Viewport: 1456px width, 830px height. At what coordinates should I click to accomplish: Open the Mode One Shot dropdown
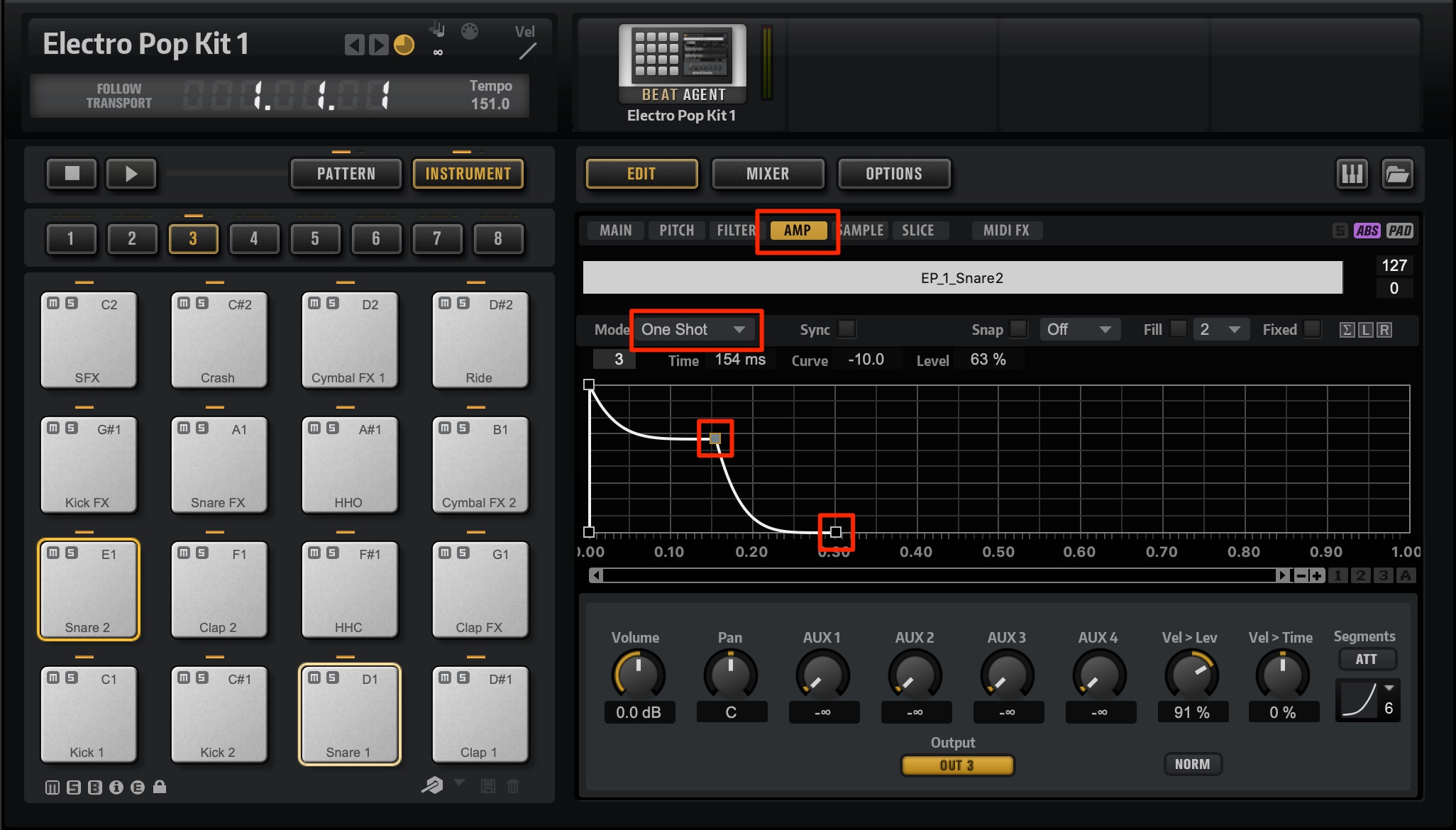coord(693,329)
